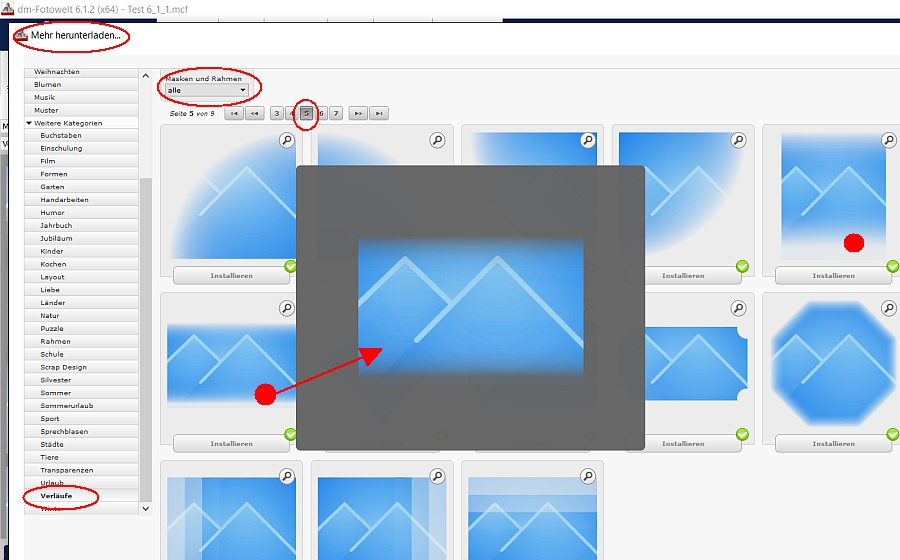This screenshot has width=900, height=560.
Task: Magnify the bottom-fading mask in the top row
Action: (889, 140)
